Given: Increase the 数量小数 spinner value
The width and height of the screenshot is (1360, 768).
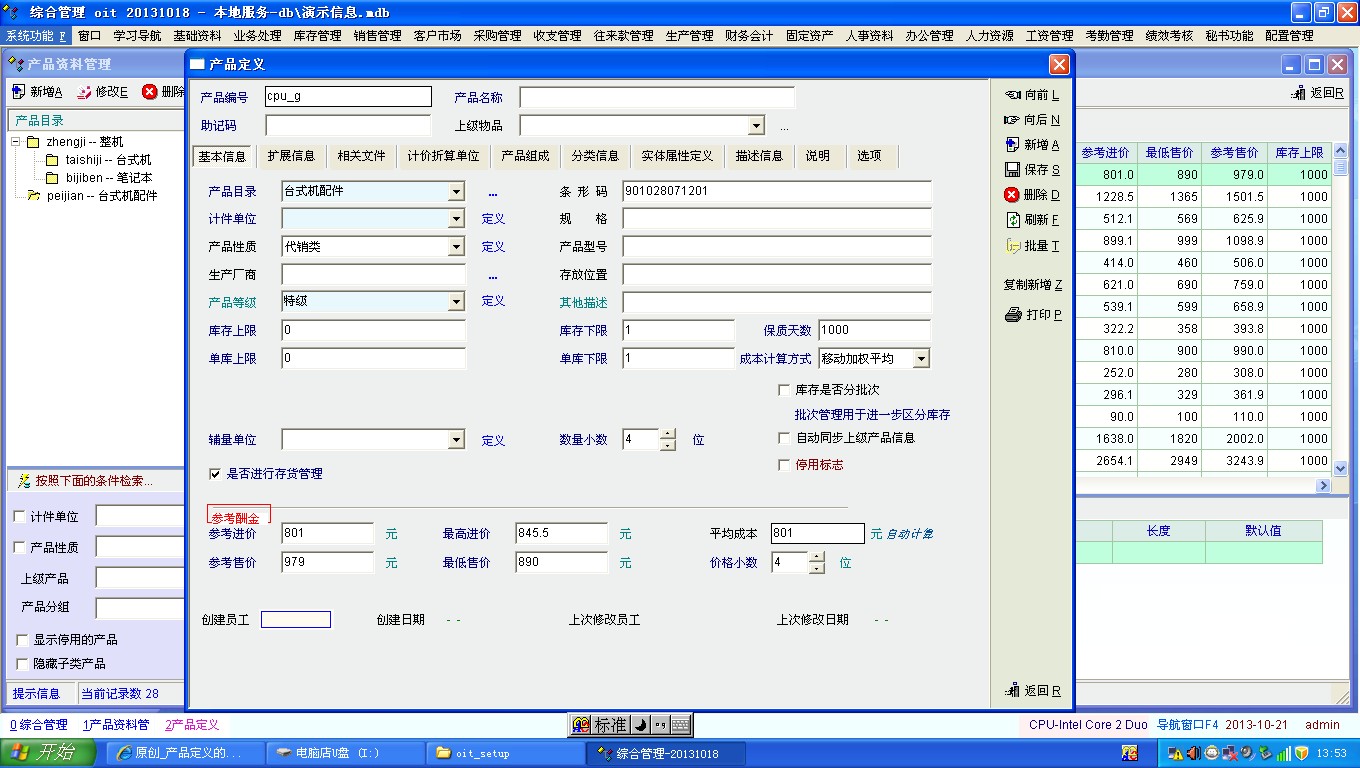Looking at the screenshot, I should (x=668, y=434).
